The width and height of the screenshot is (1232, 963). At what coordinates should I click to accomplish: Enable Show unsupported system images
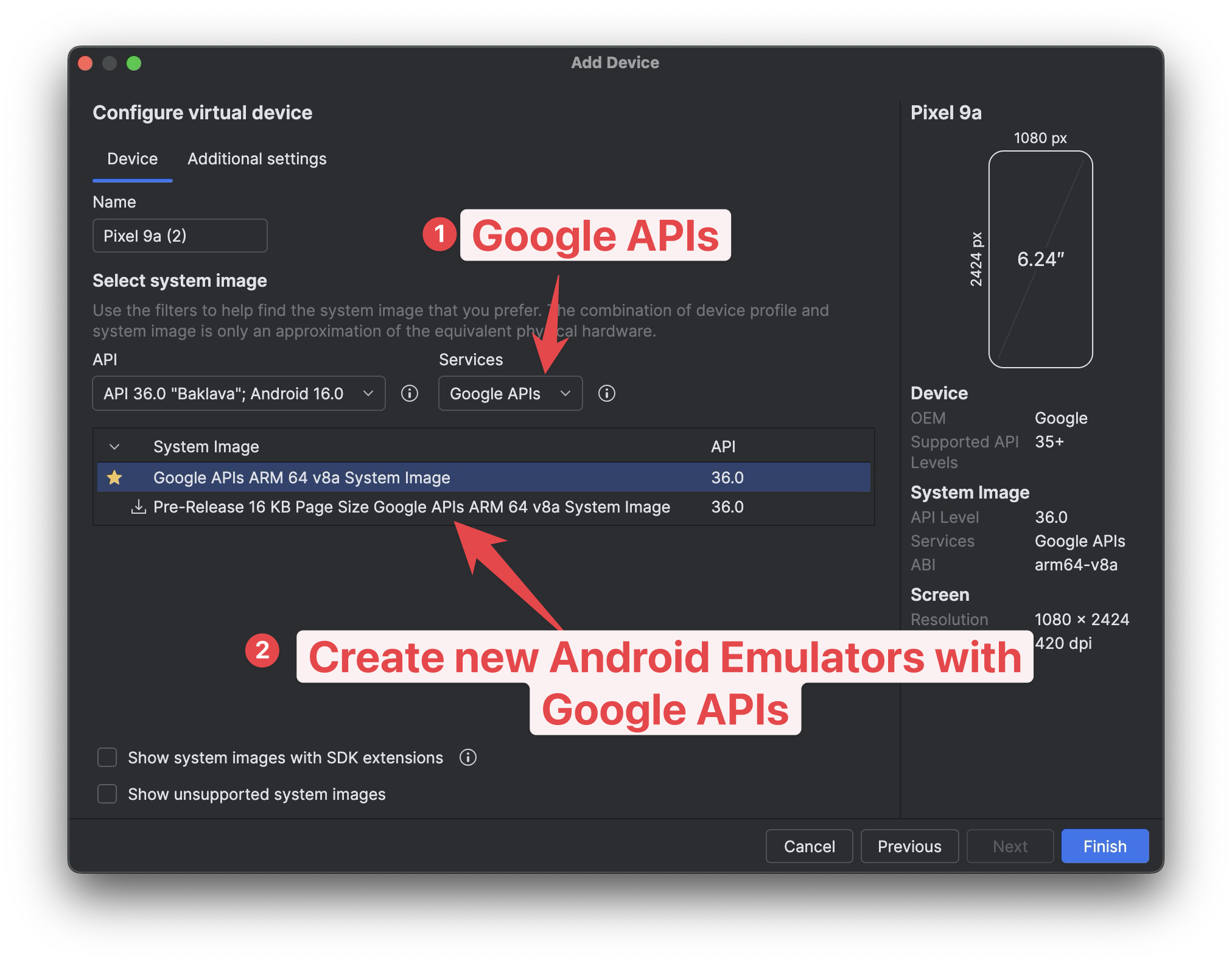108,794
